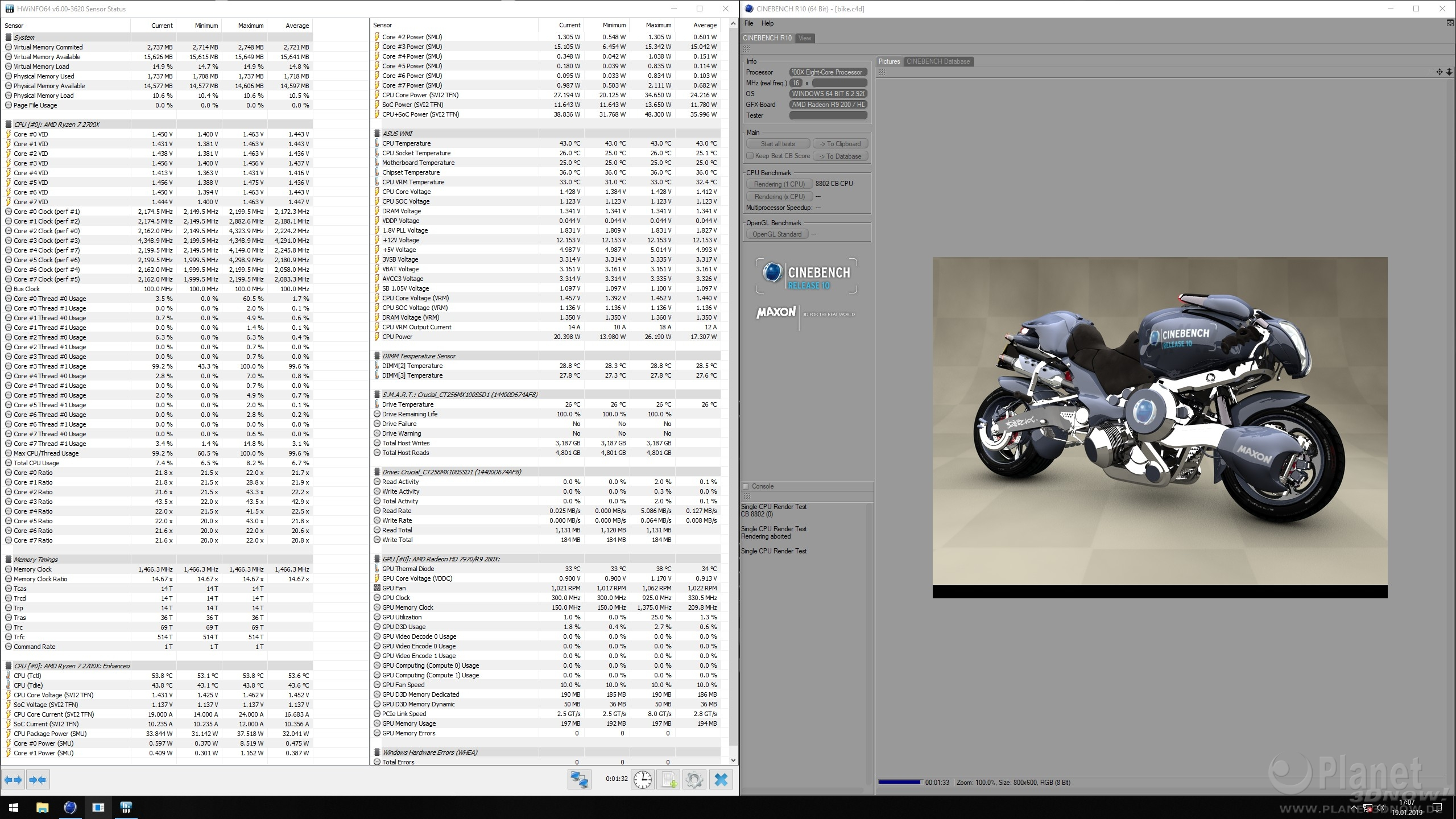Click the Tester input field

[828, 115]
